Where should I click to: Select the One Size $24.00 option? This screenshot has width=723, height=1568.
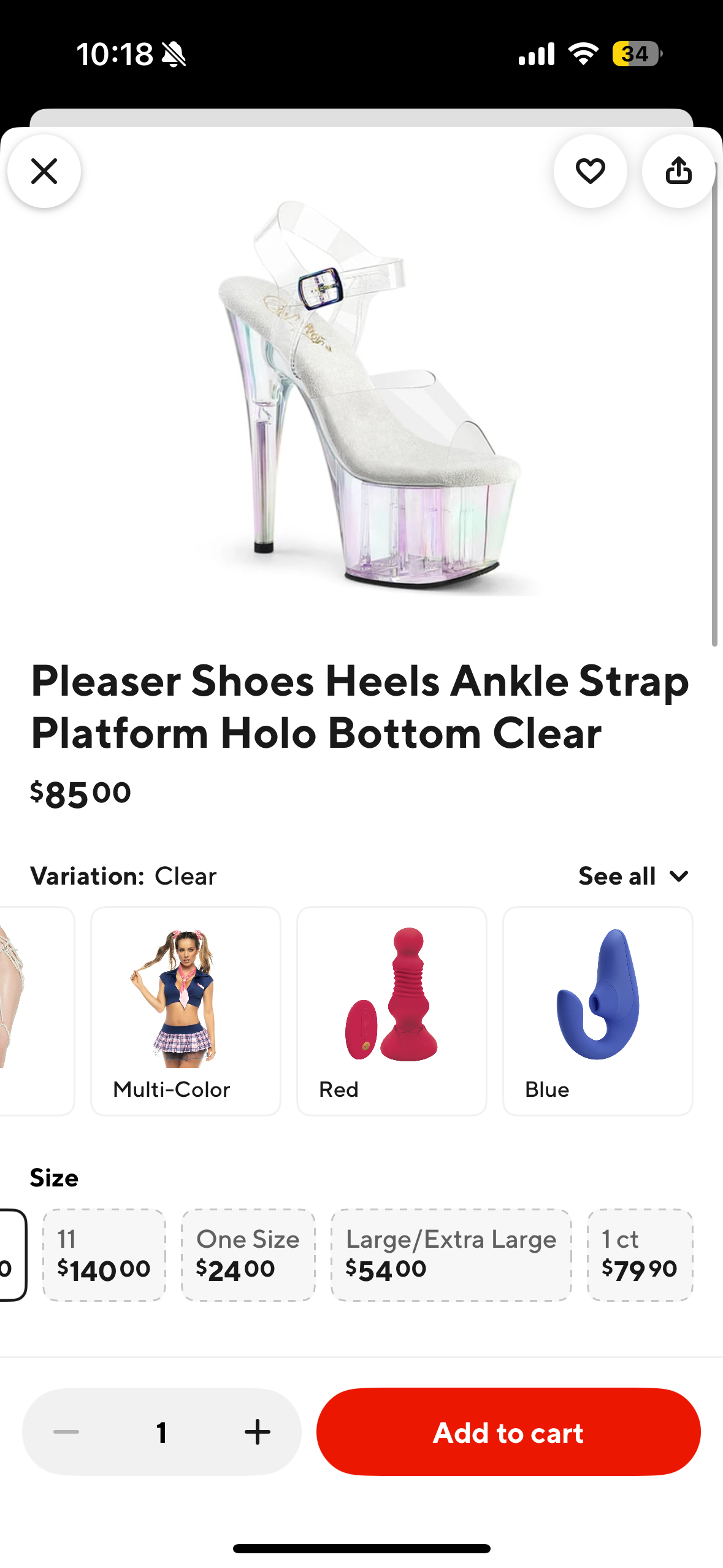[x=248, y=1255]
